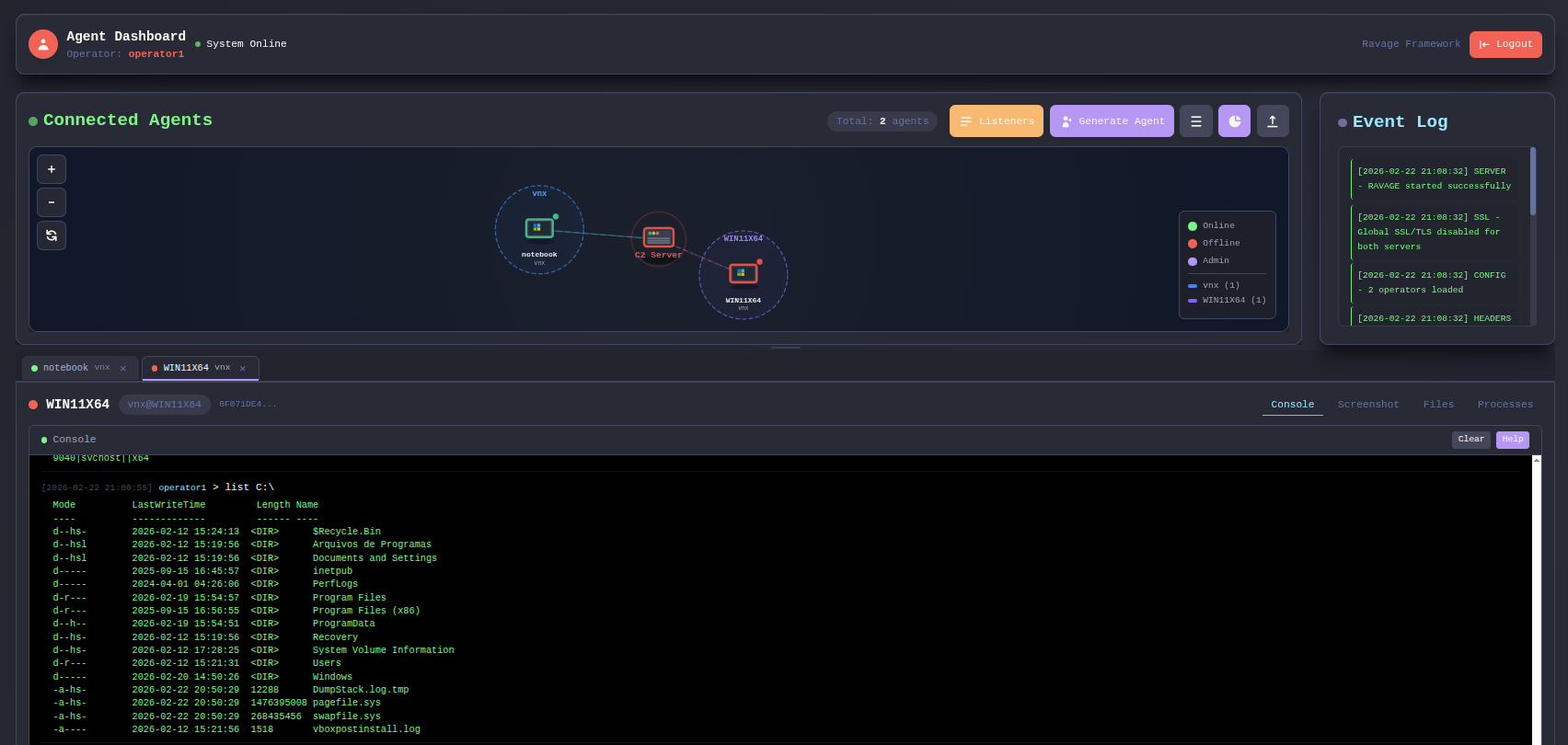Click the vnx (1) legend group
This screenshot has width=1568, height=745.
(x=1214, y=286)
